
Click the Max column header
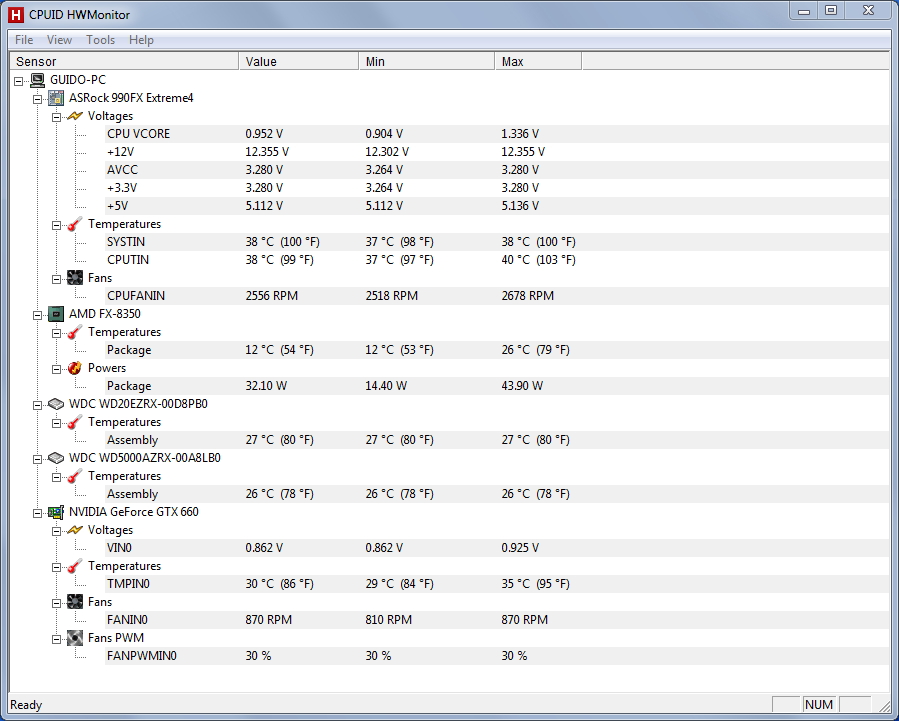(x=538, y=61)
